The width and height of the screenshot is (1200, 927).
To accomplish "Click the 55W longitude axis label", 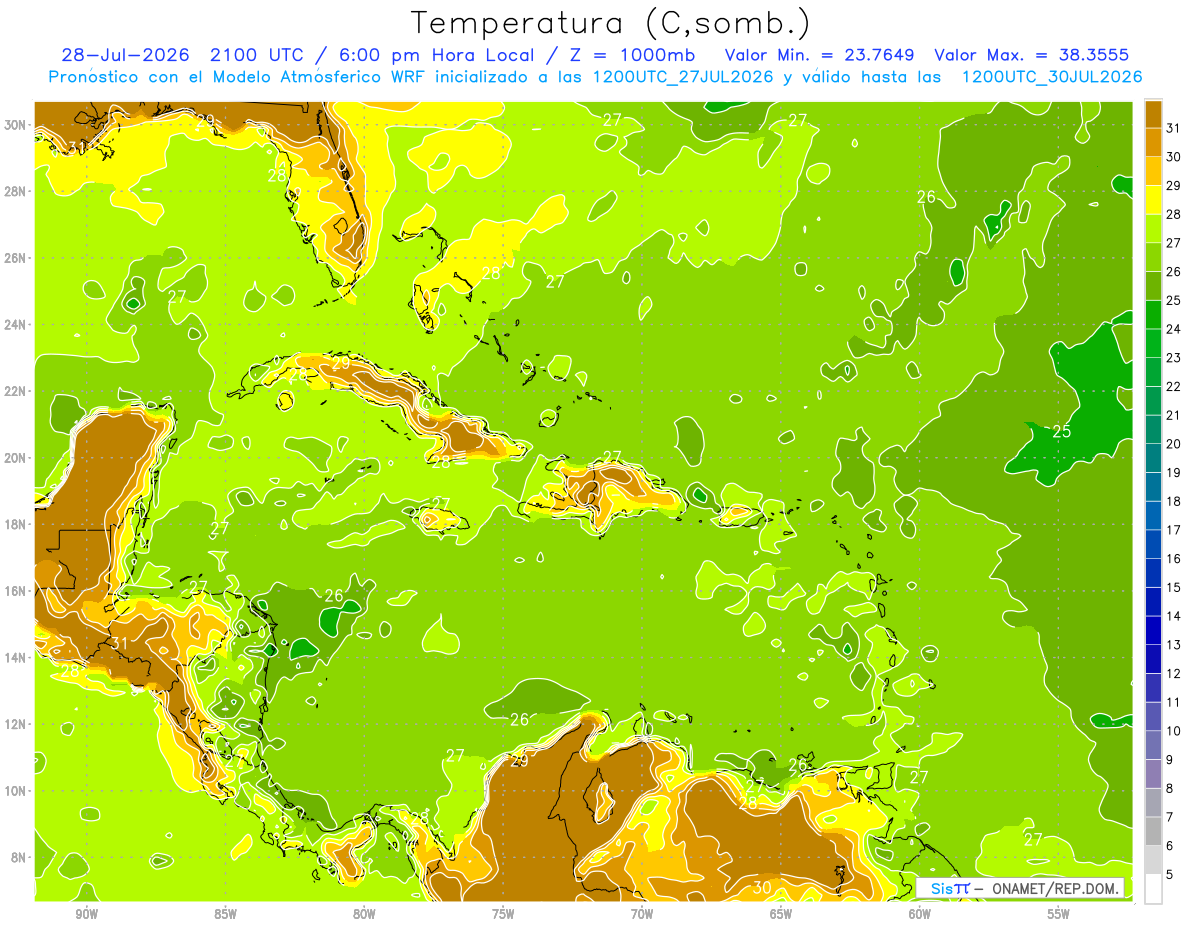I will click(1059, 914).
